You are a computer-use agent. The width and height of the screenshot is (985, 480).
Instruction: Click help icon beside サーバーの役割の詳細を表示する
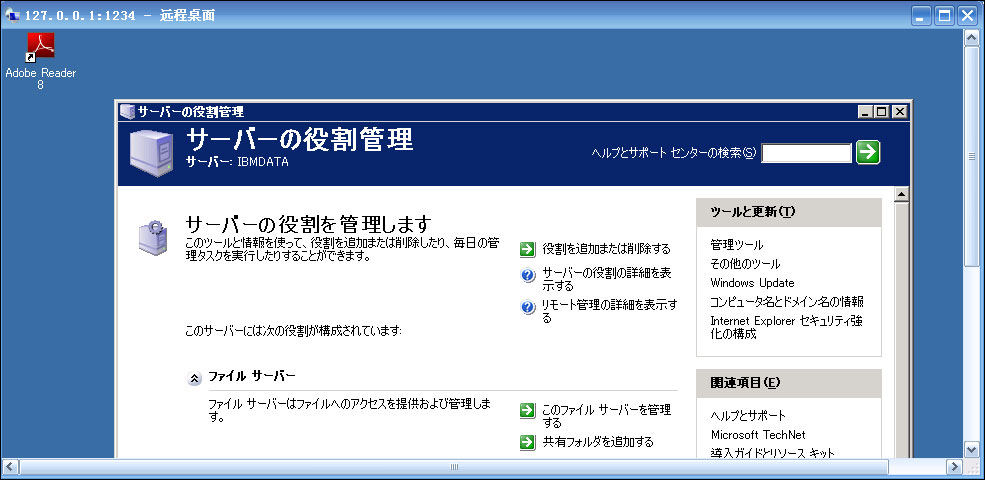pyautogui.click(x=528, y=277)
